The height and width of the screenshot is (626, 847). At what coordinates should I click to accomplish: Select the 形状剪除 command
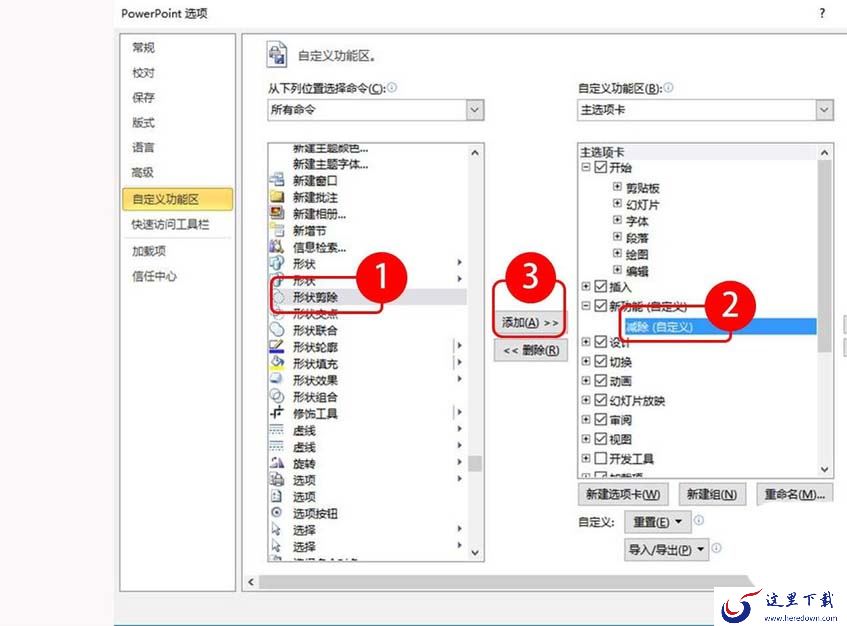(x=367, y=297)
